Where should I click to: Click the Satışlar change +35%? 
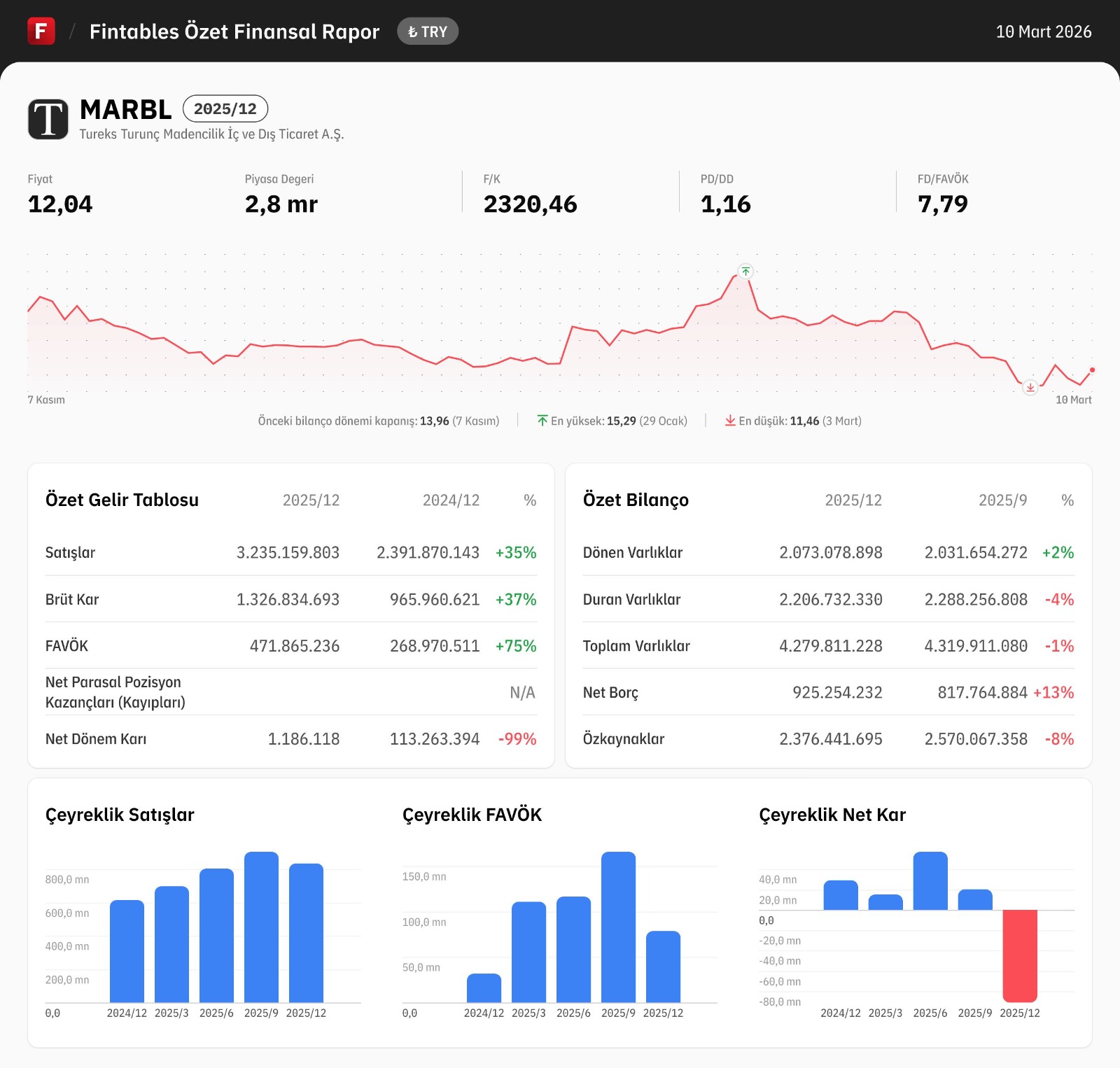(x=516, y=552)
